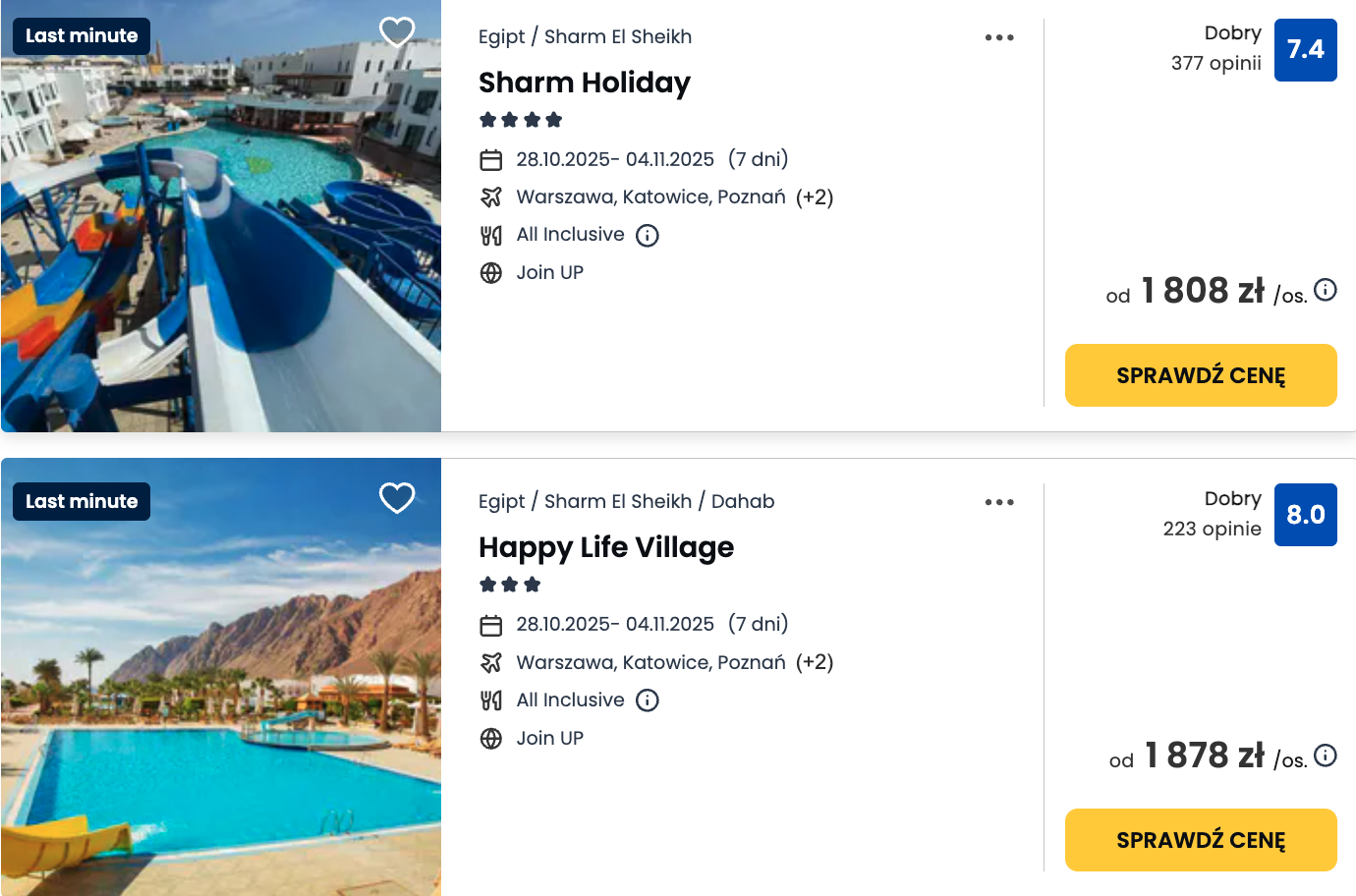Click the 7.4 rating badge

click(1305, 50)
